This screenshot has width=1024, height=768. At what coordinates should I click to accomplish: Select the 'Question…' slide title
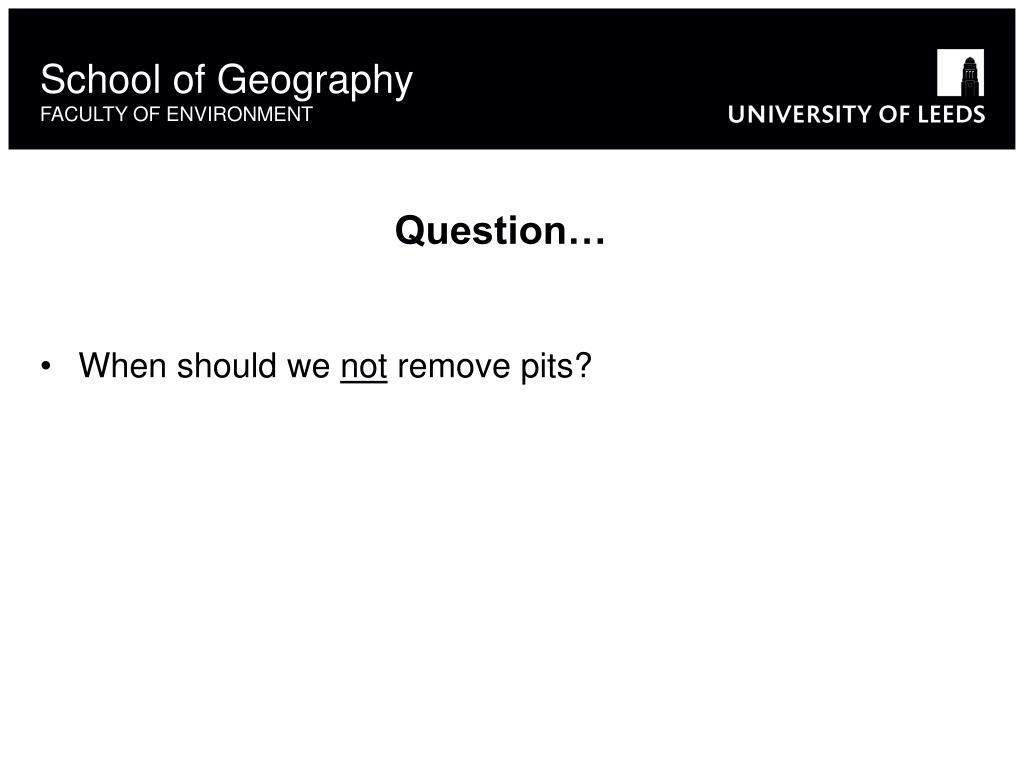pos(500,231)
